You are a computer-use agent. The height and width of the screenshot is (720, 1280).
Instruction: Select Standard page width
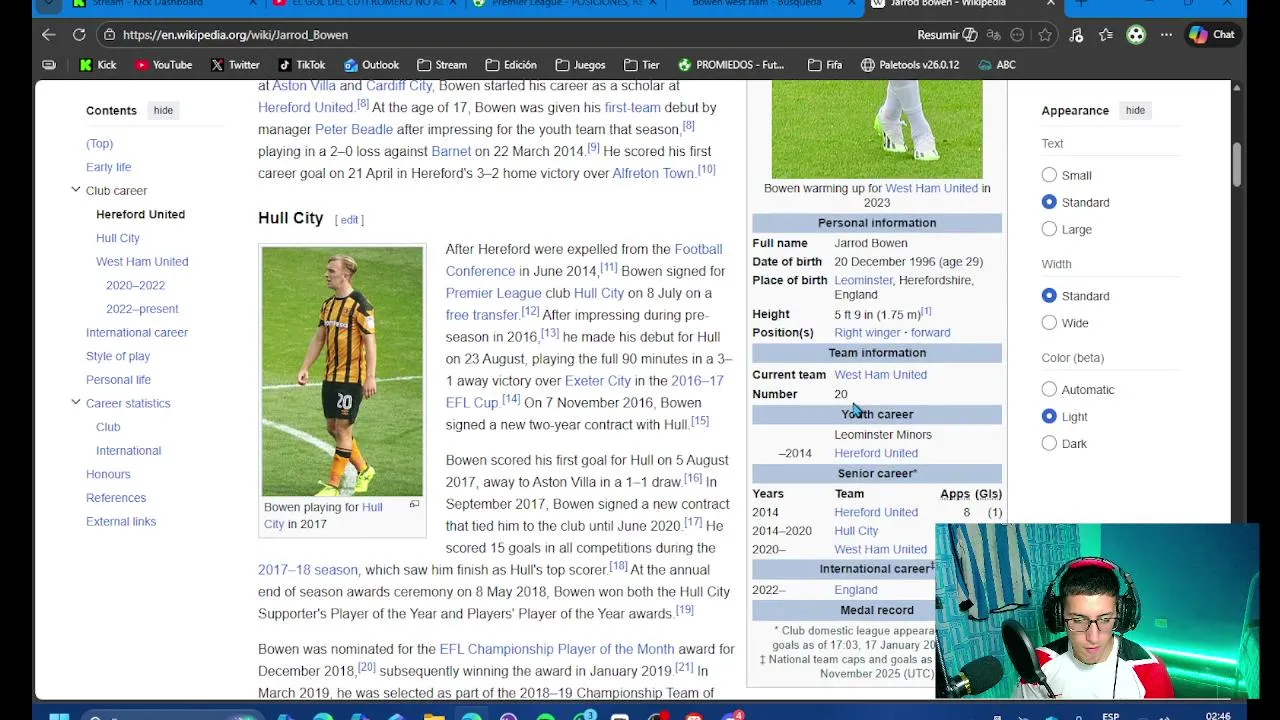tap(1049, 296)
